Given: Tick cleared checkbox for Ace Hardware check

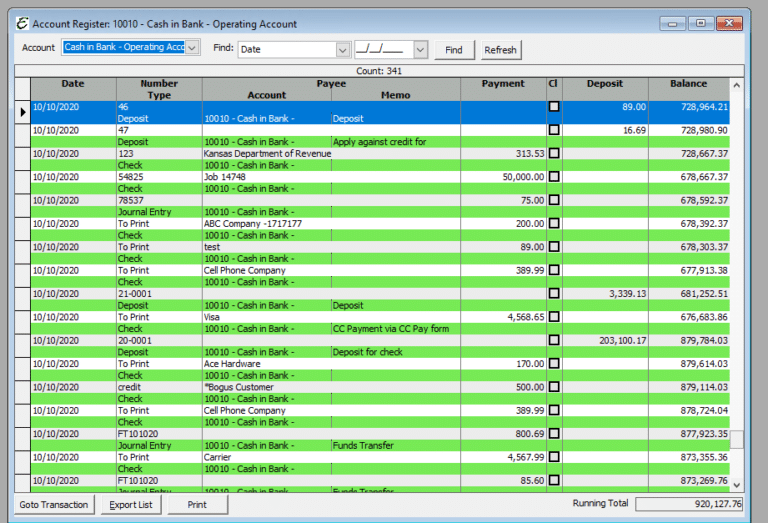Looking at the screenshot, I should coord(554,364).
